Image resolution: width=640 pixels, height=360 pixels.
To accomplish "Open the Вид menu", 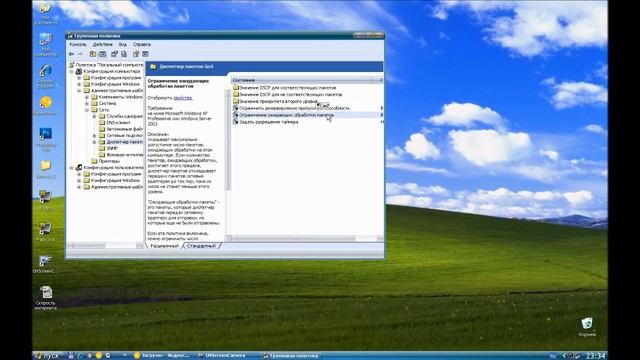I will 122,44.
